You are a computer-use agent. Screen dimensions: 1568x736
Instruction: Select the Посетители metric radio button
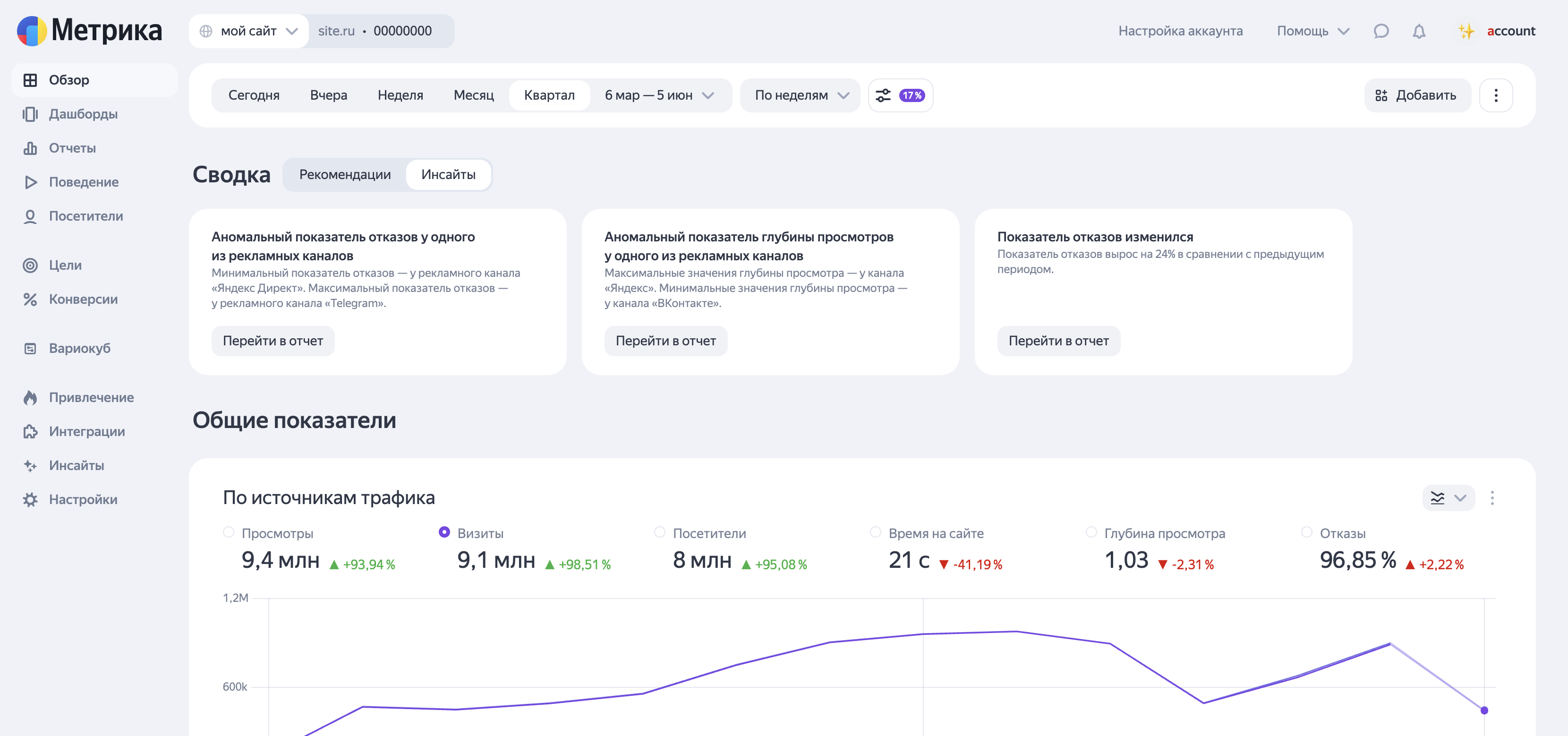[659, 532]
